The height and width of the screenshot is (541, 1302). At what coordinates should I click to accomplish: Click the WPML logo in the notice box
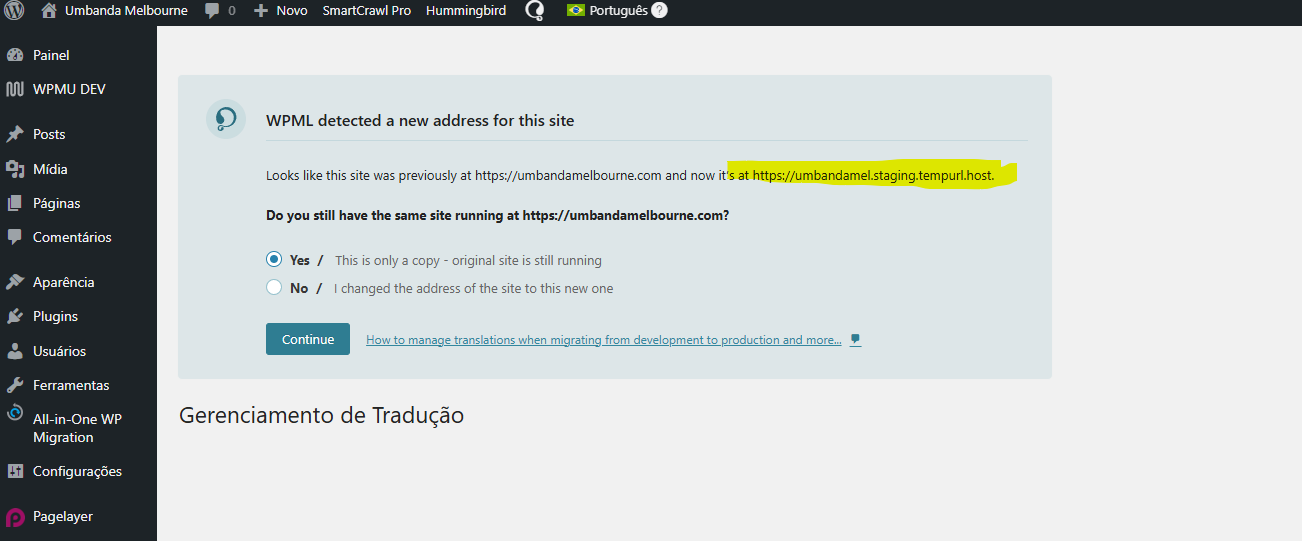226,119
